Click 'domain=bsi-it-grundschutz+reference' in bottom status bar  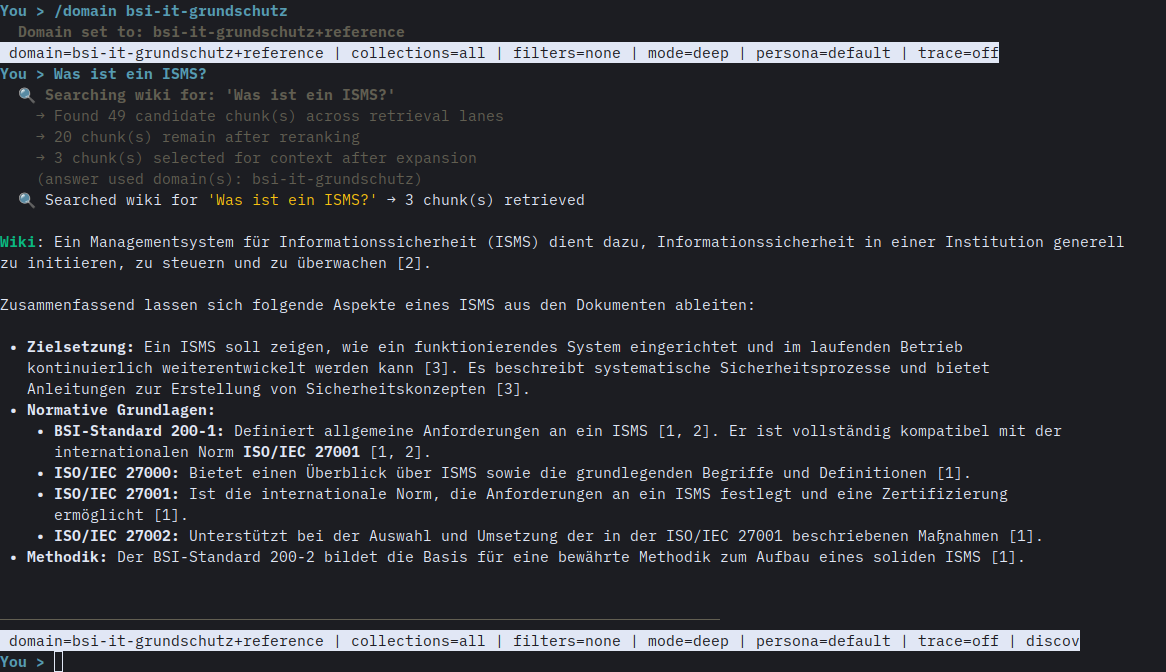point(166,641)
